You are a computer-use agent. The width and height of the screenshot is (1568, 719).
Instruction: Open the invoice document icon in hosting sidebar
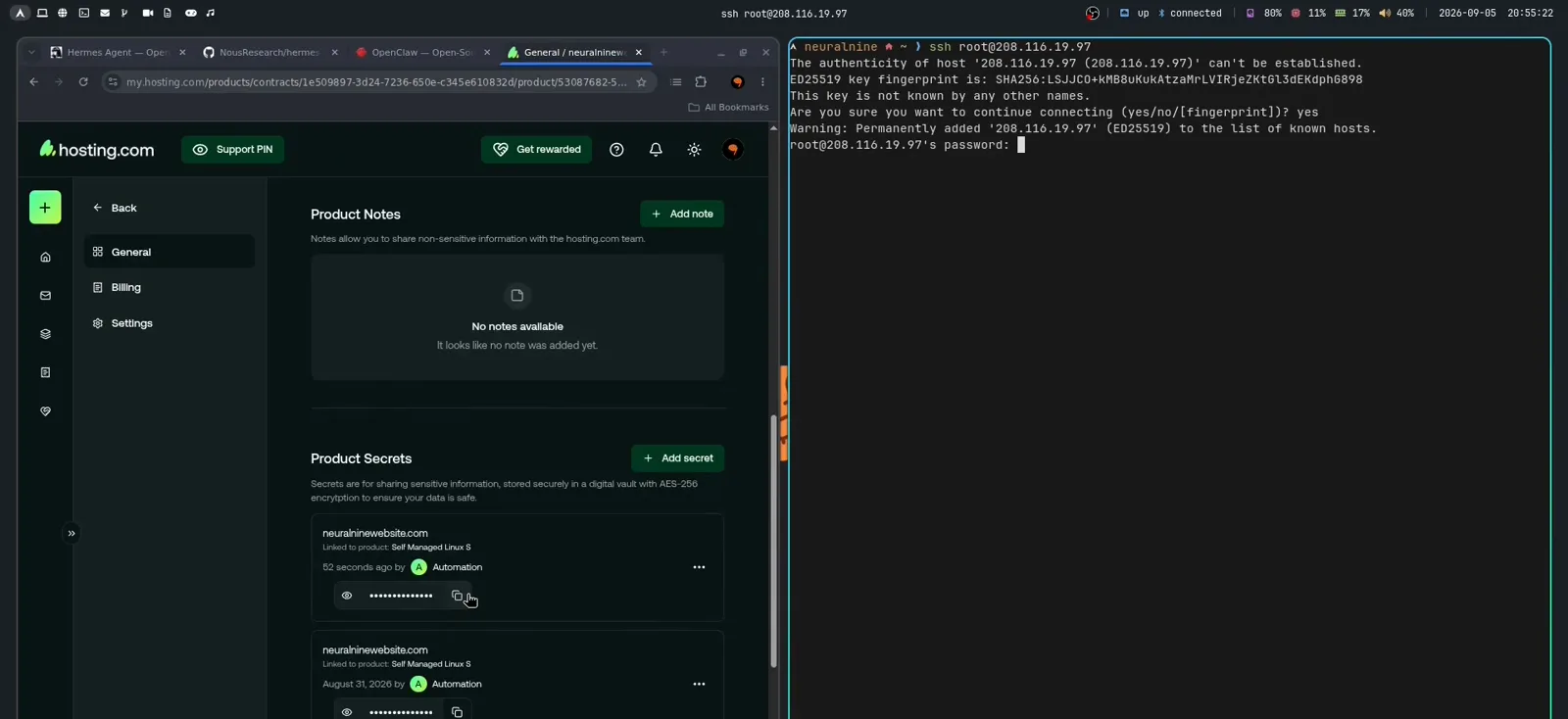tap(45, 372)
